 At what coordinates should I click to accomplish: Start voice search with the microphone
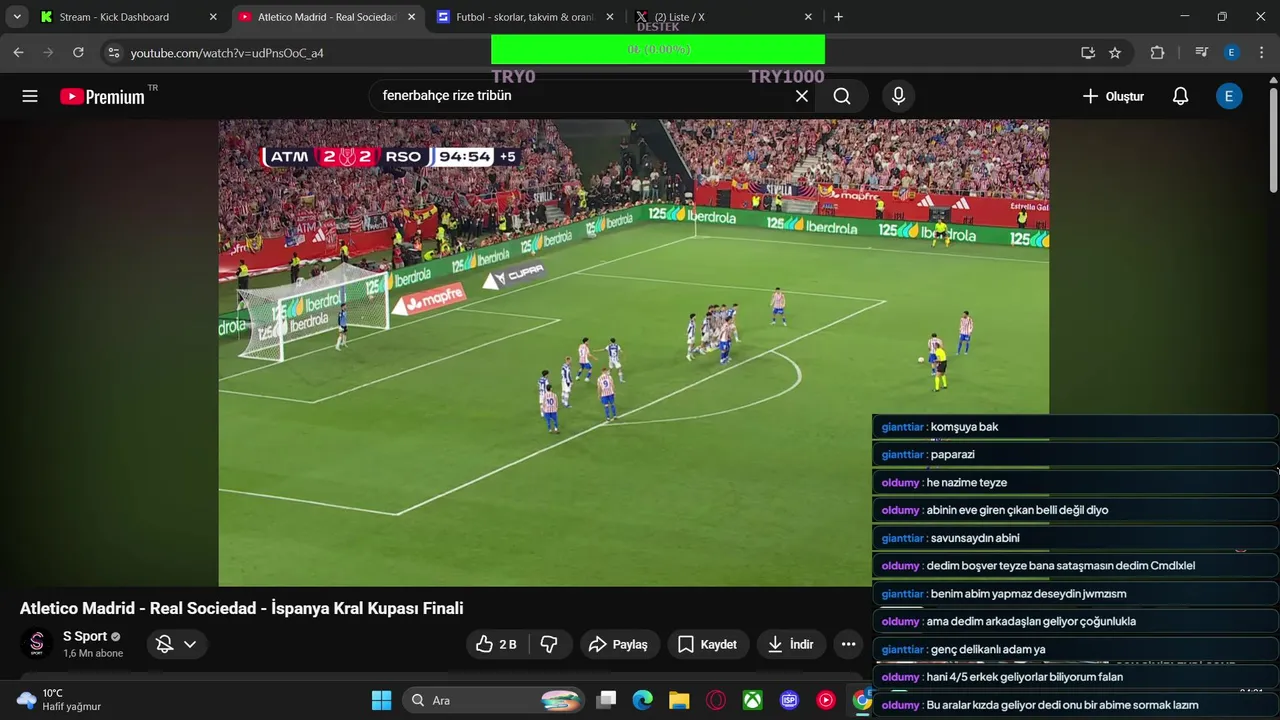coord(898,96)
